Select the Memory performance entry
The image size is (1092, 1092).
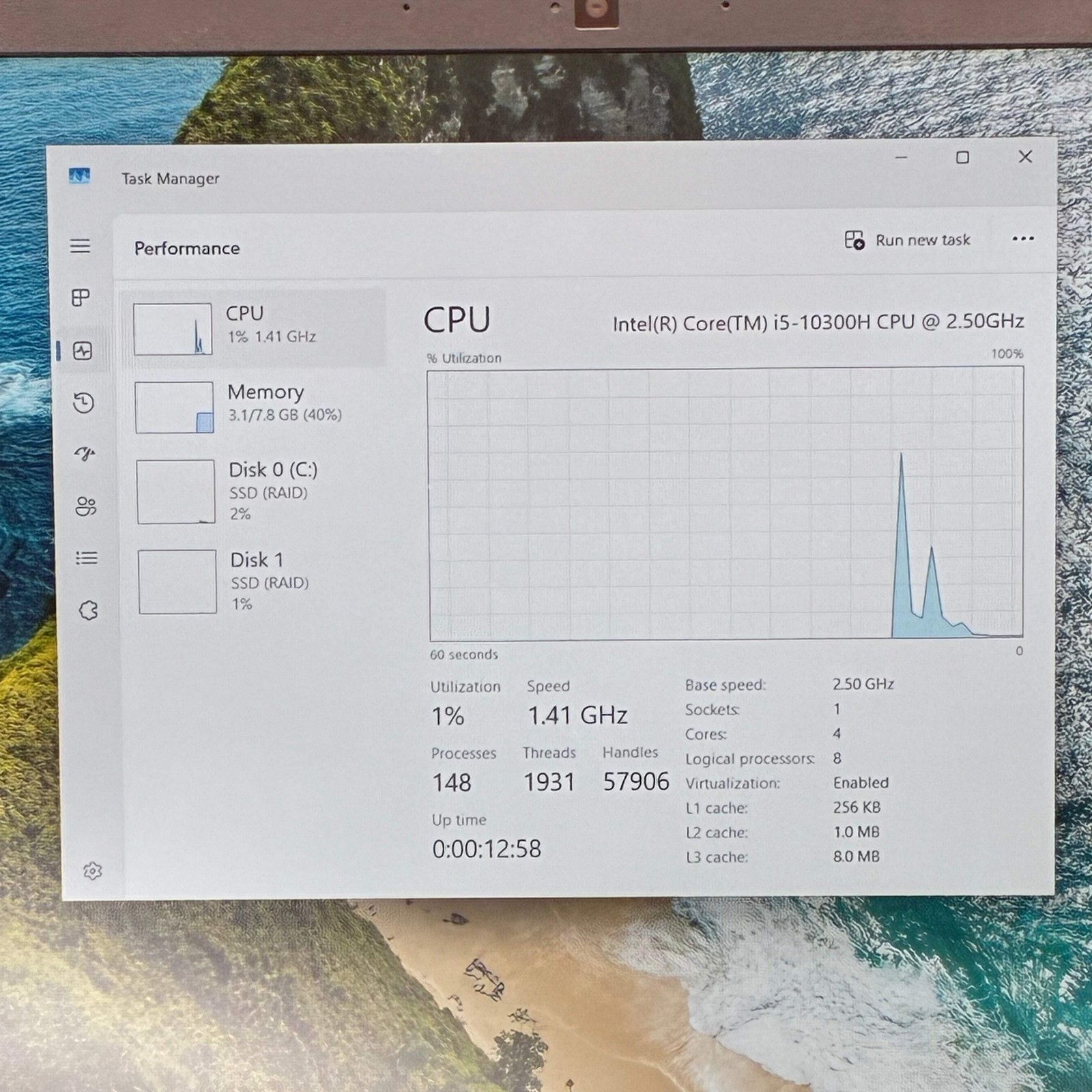(x=255, y=407)
